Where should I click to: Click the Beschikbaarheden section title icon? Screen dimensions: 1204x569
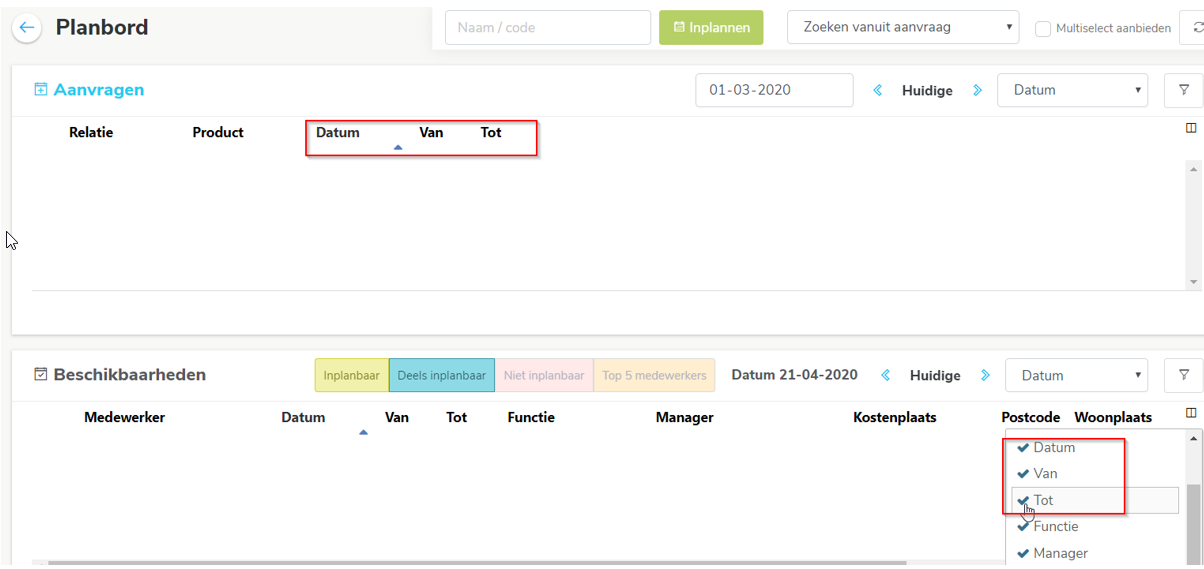[x=41, y=375]
